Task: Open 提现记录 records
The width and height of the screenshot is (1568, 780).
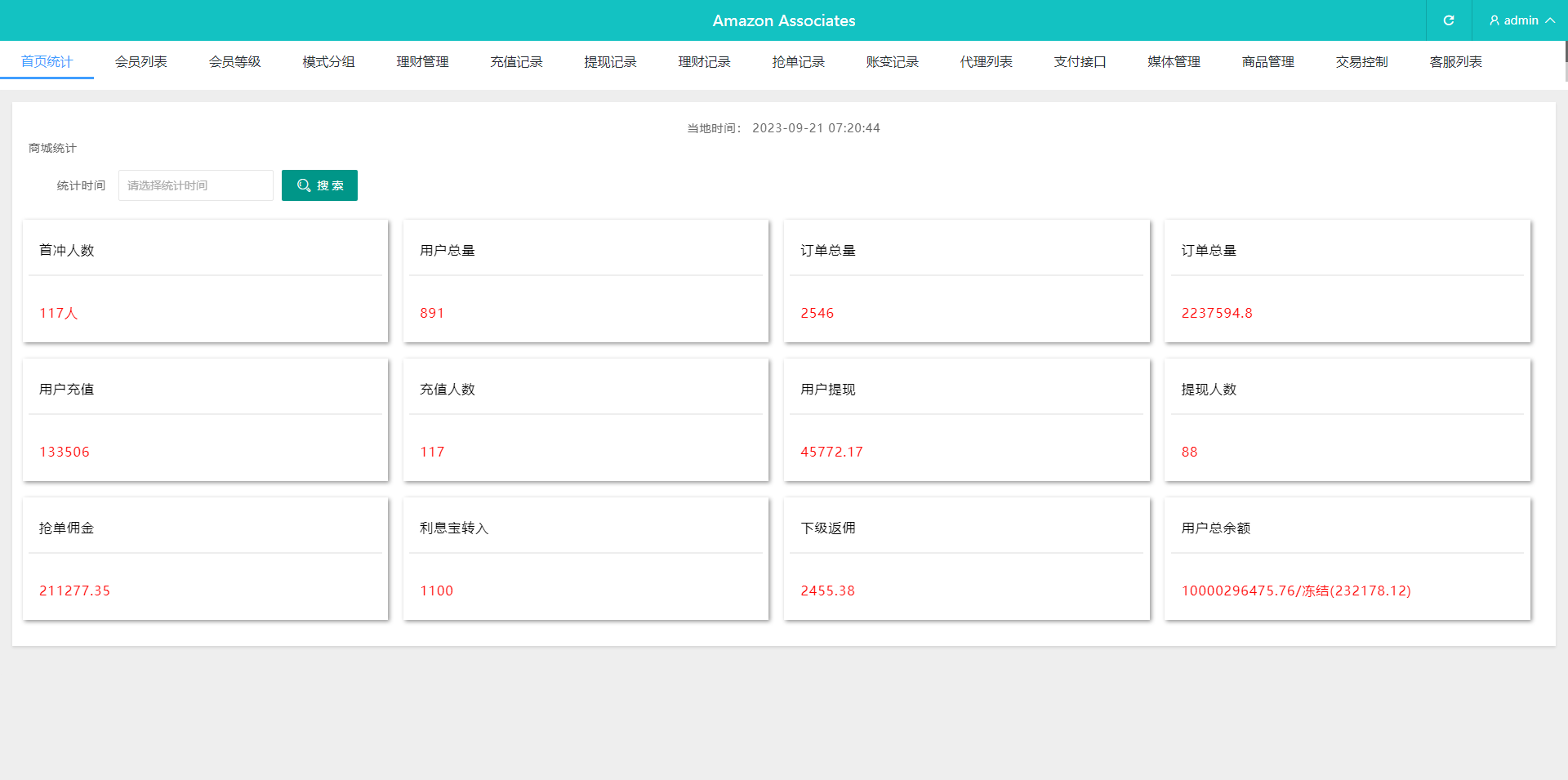Action: click(x=610, y=61)
